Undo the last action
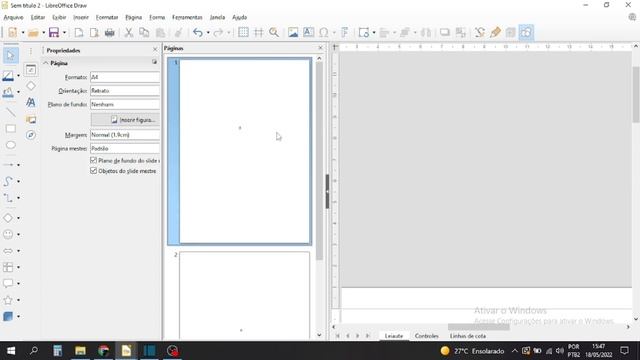The height and width of the screenshot is (360, 640). click(198, 33)
